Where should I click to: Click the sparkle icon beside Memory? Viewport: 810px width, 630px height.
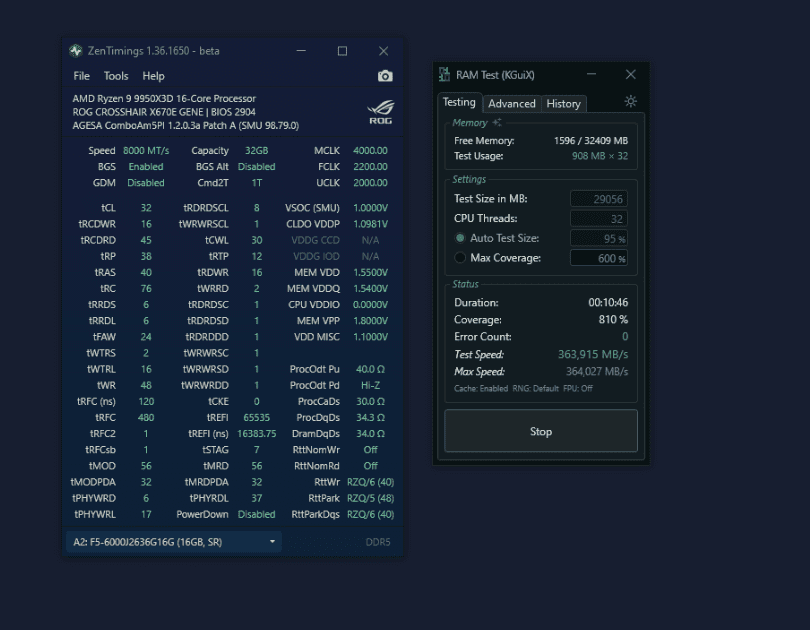(x=497, y=122)
